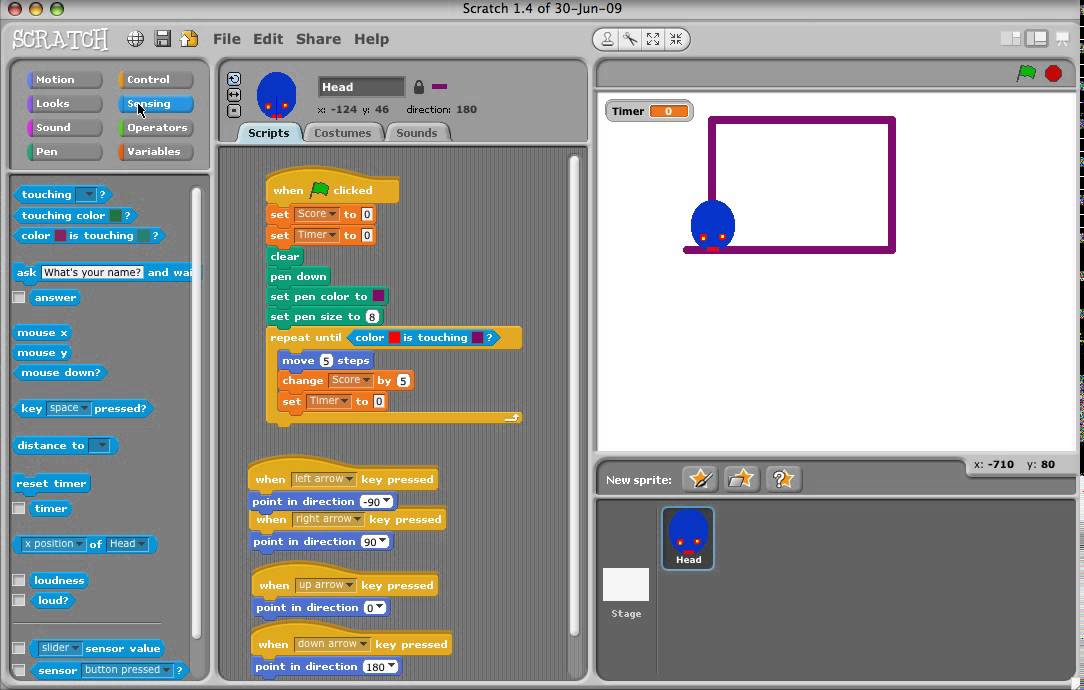Click the red stop sign button
This screenshot has width=1084, height=690.
1053,73
